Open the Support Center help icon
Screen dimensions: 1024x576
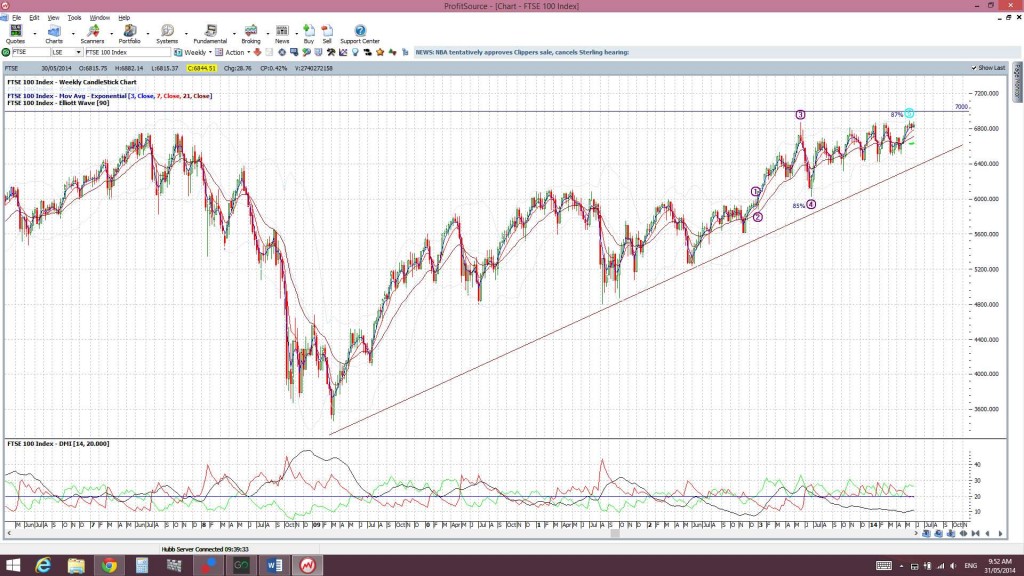tap(360, 34)
